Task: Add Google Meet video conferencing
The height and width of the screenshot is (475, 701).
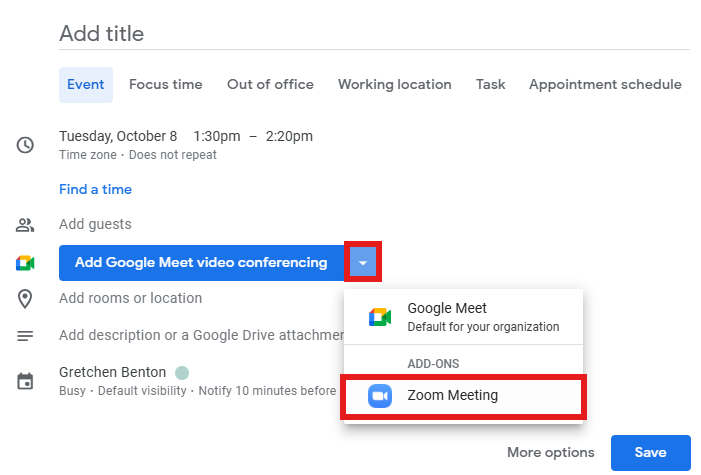Action: 201,263
